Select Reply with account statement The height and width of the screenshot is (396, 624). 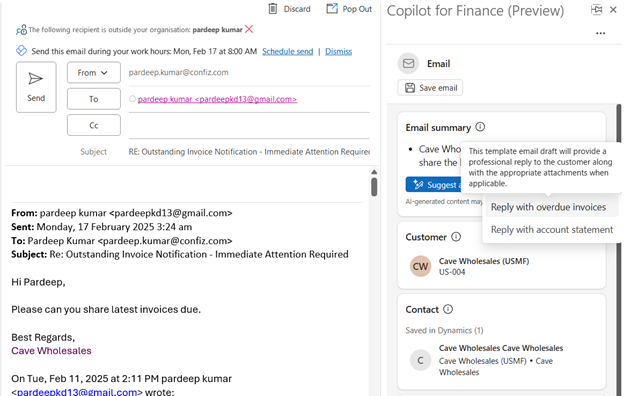click(x=552, y=230)
